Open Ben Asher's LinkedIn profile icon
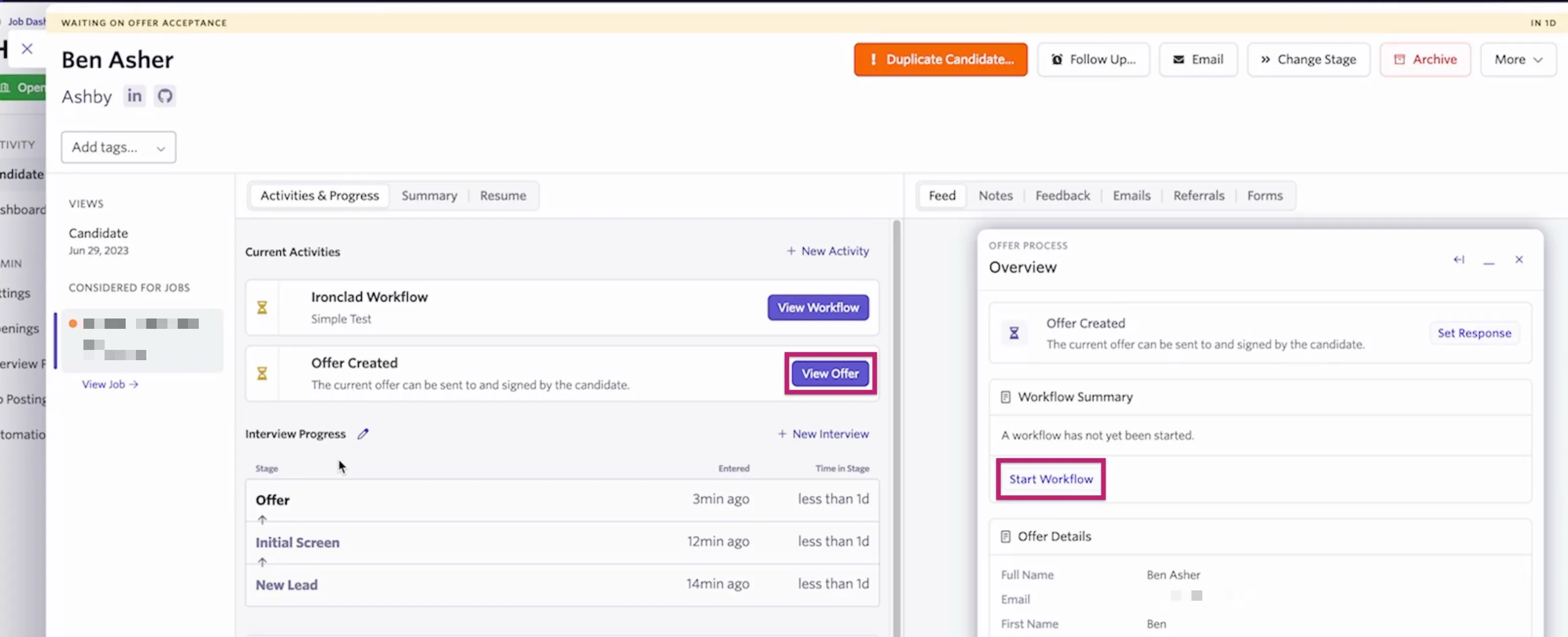 (135, 96)
